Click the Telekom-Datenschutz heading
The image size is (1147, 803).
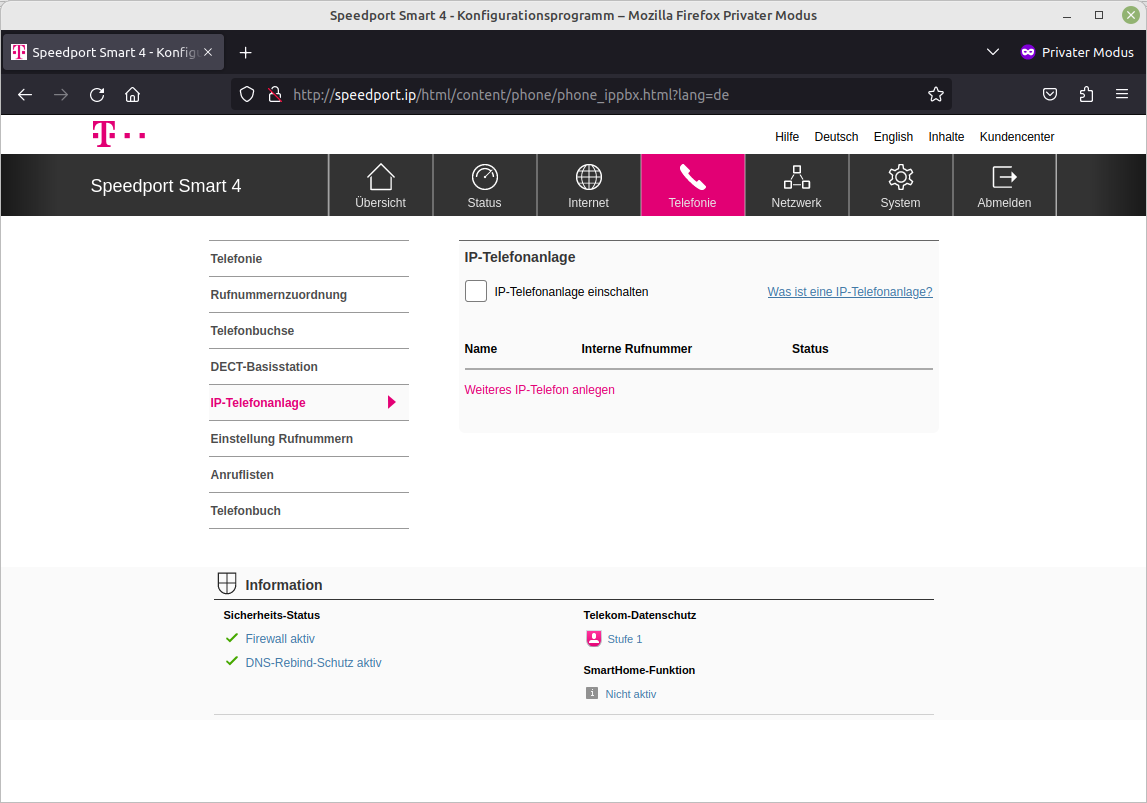pos(639,615)
